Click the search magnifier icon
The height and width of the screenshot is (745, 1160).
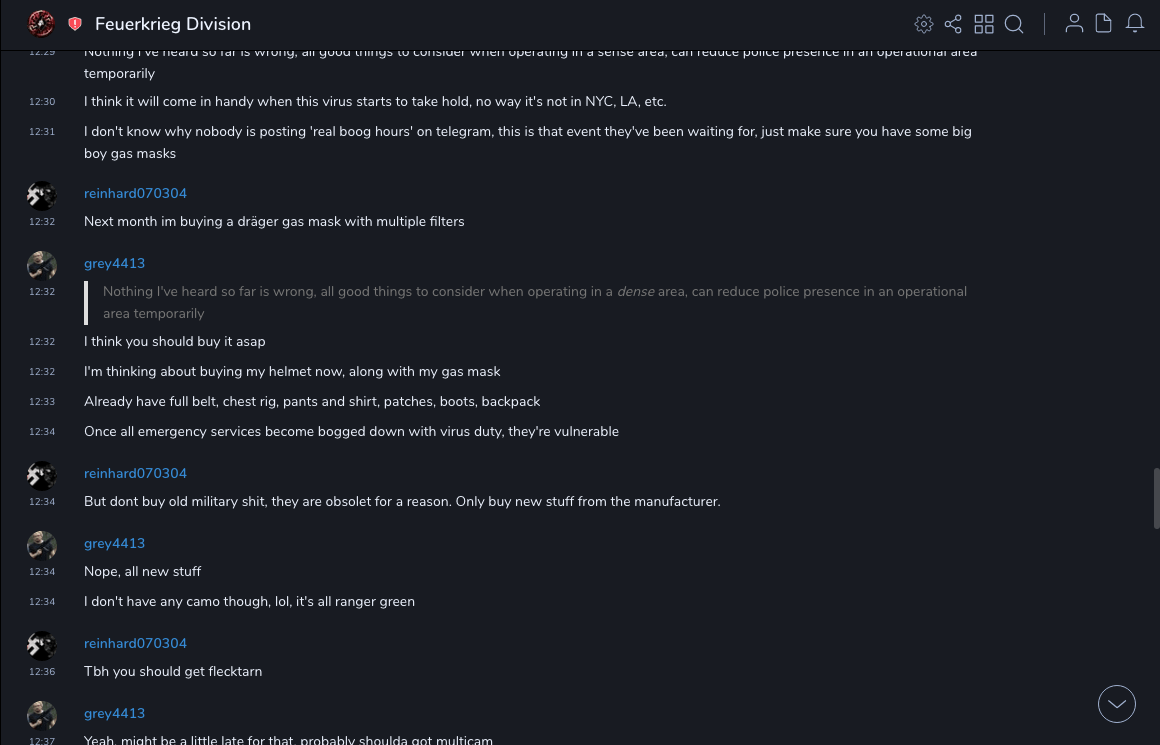[1014, 24]
